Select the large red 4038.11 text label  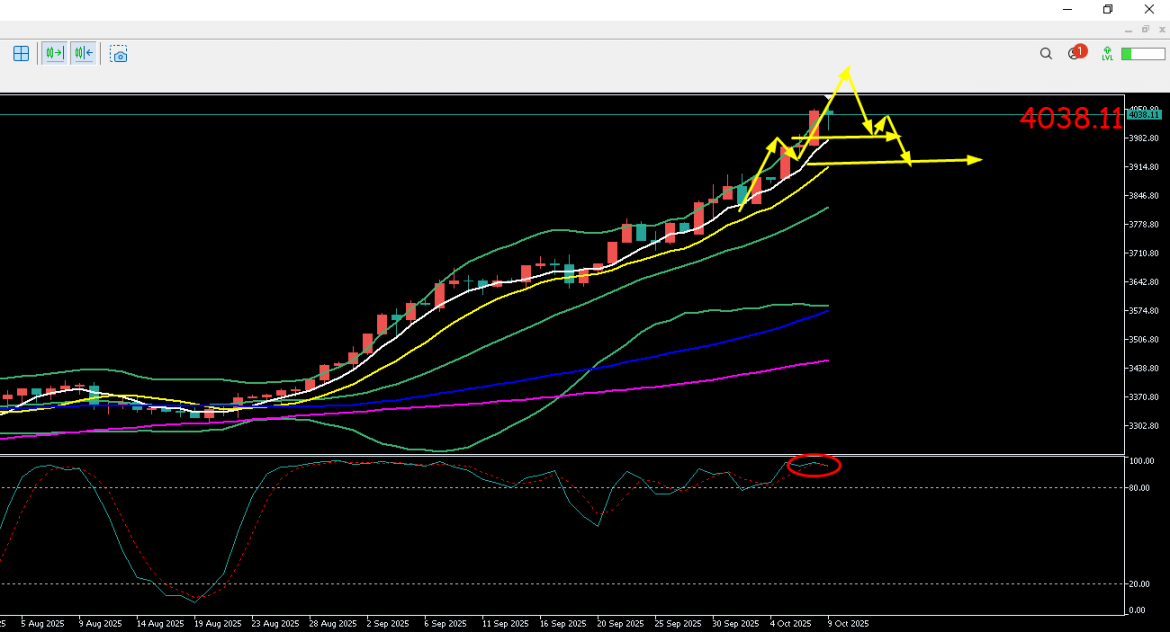(x=1070, y=119)
